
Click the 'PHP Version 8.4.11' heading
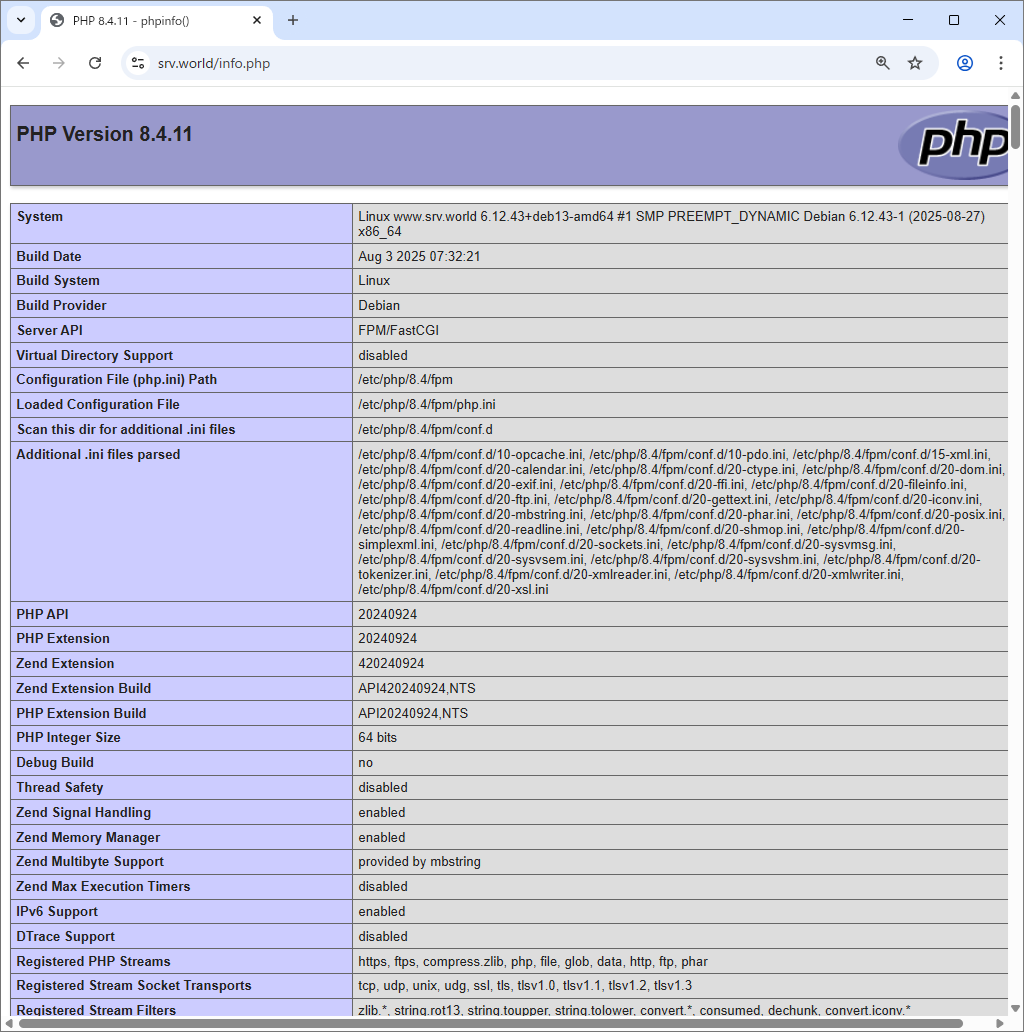104,134
